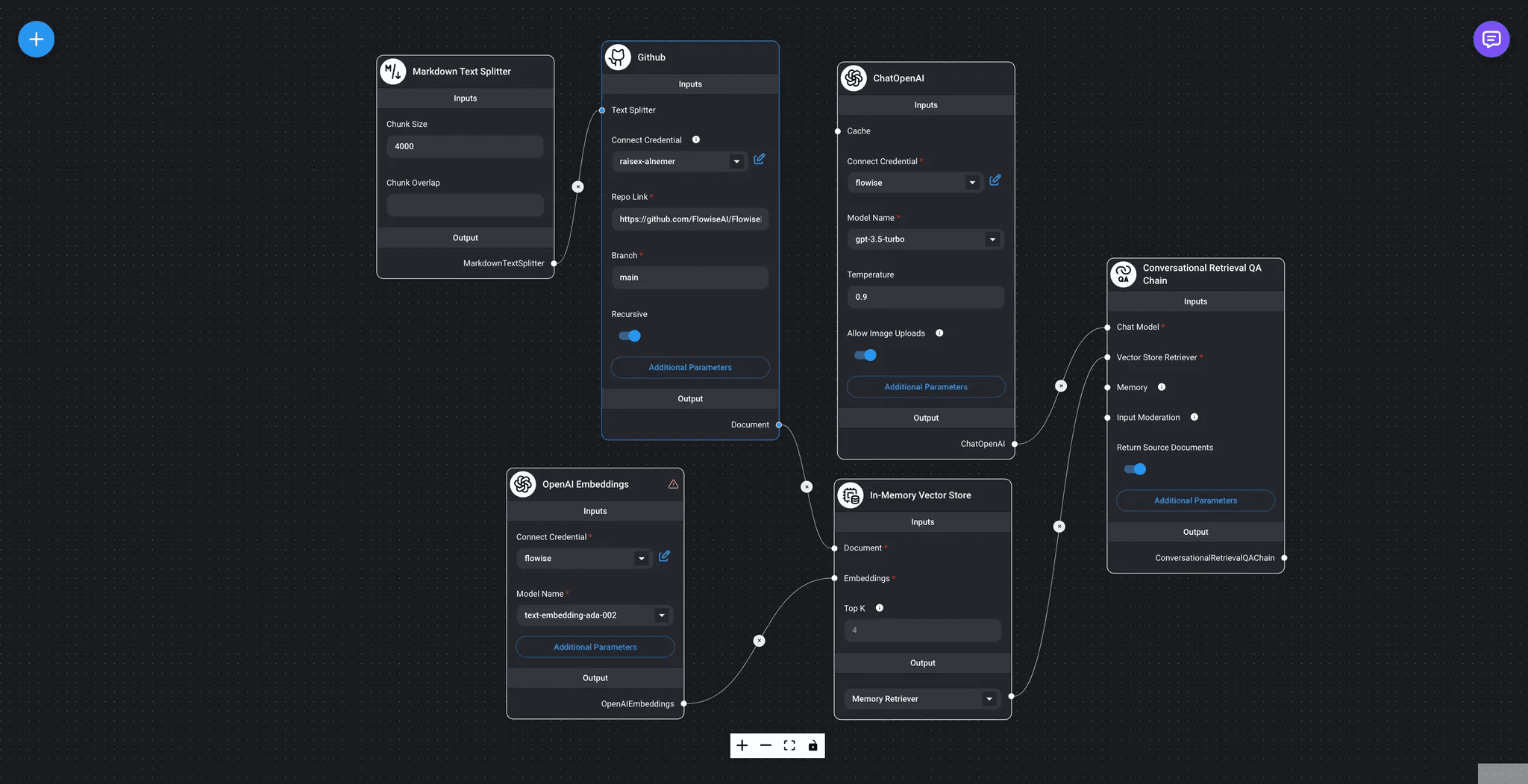Disable the Recursive toggle in Github node
The height and width of the screenshot is (784, 1528).
click(x=630, y=336)
